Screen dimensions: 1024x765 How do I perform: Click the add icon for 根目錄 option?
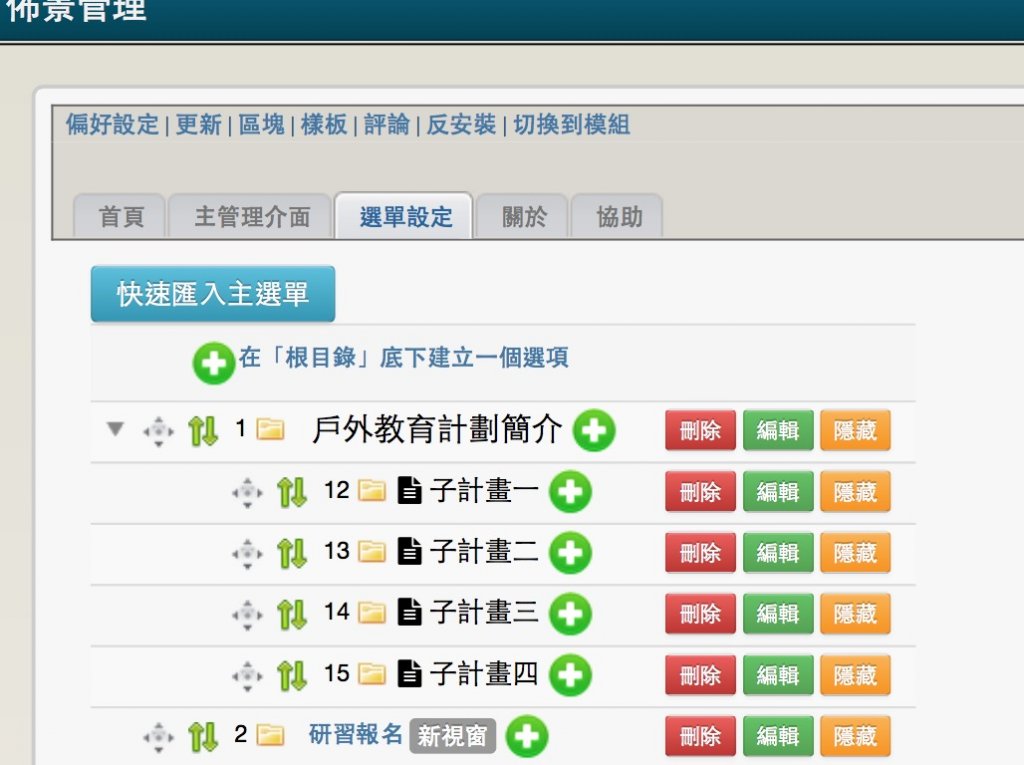[213, 361]
